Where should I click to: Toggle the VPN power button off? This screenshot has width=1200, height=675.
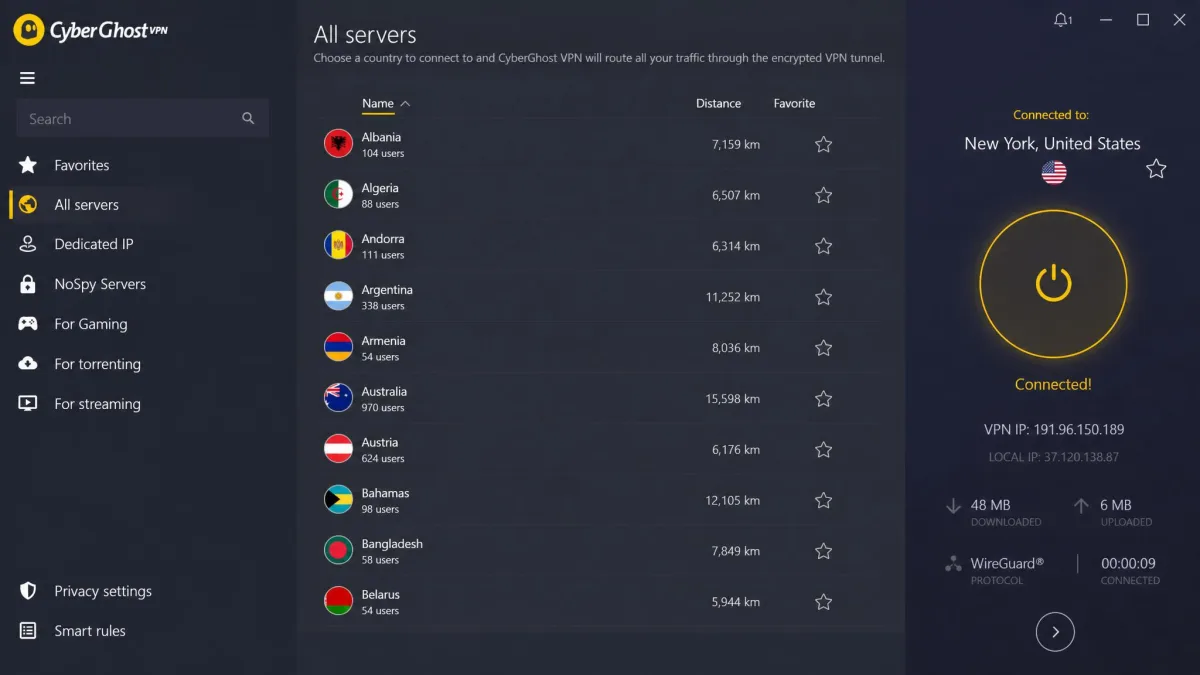(1053, 284)
